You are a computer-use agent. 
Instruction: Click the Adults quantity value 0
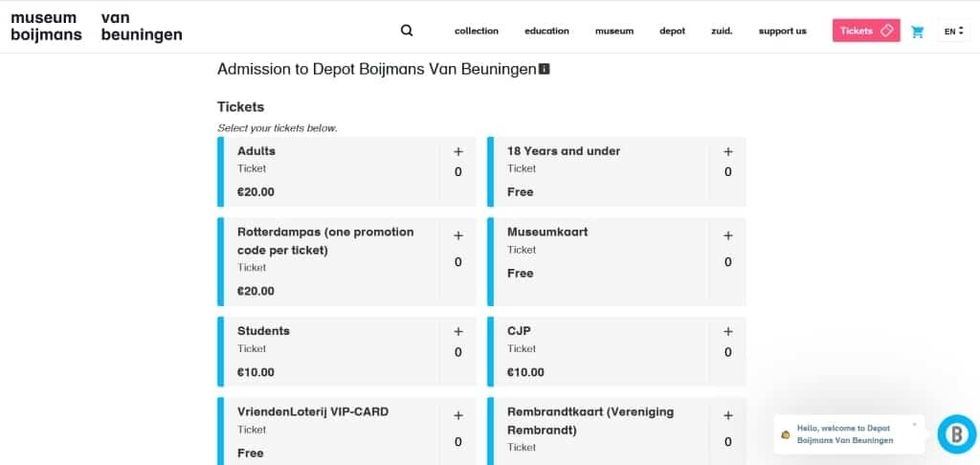[x=458, y=172]
